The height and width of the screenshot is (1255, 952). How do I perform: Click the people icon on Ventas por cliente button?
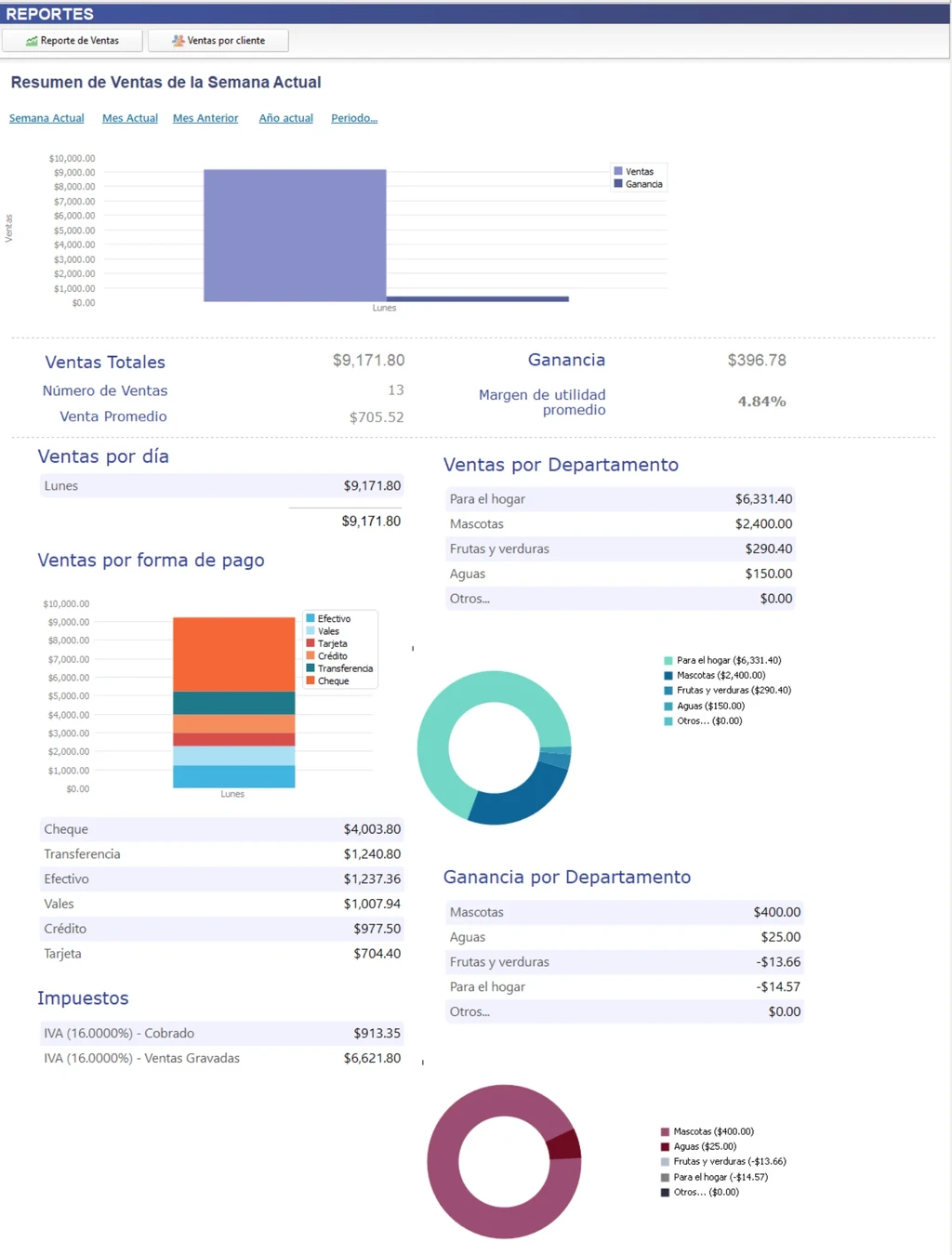[x=178, y=40]
